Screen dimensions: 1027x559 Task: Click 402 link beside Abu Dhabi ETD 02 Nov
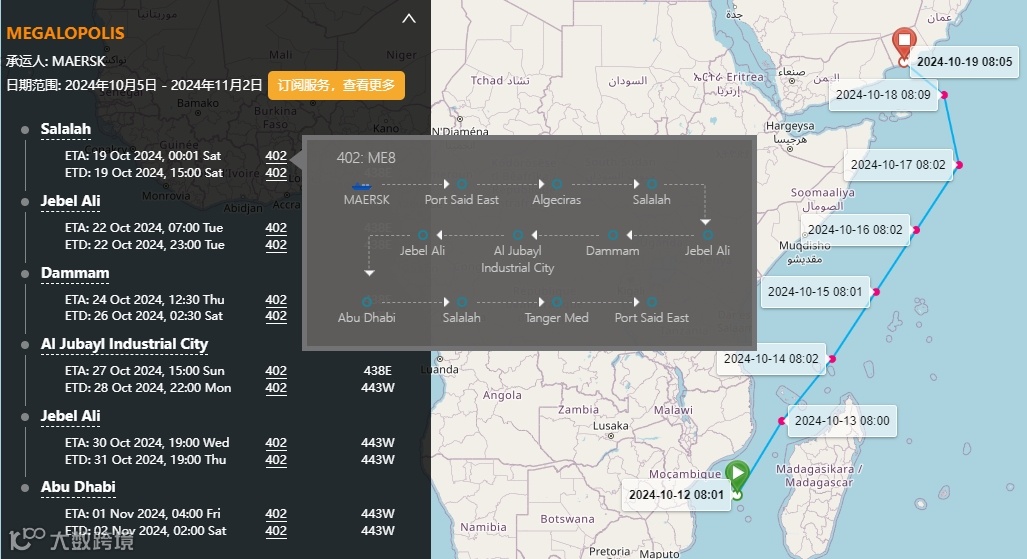[x=276, y=531]
